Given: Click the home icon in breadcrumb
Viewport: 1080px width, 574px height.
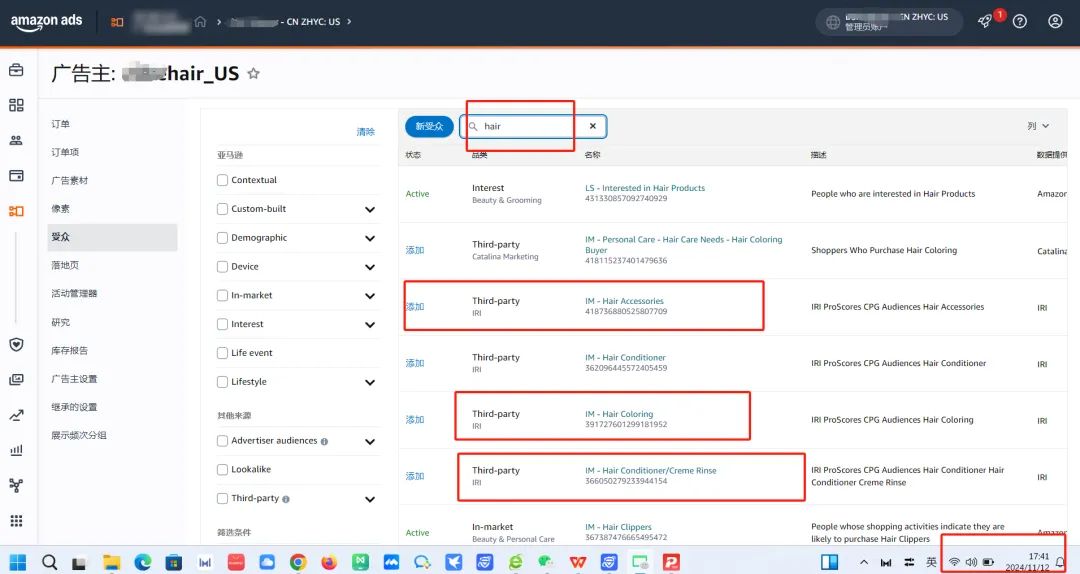Looking at the screenshot, I should 200,21.
